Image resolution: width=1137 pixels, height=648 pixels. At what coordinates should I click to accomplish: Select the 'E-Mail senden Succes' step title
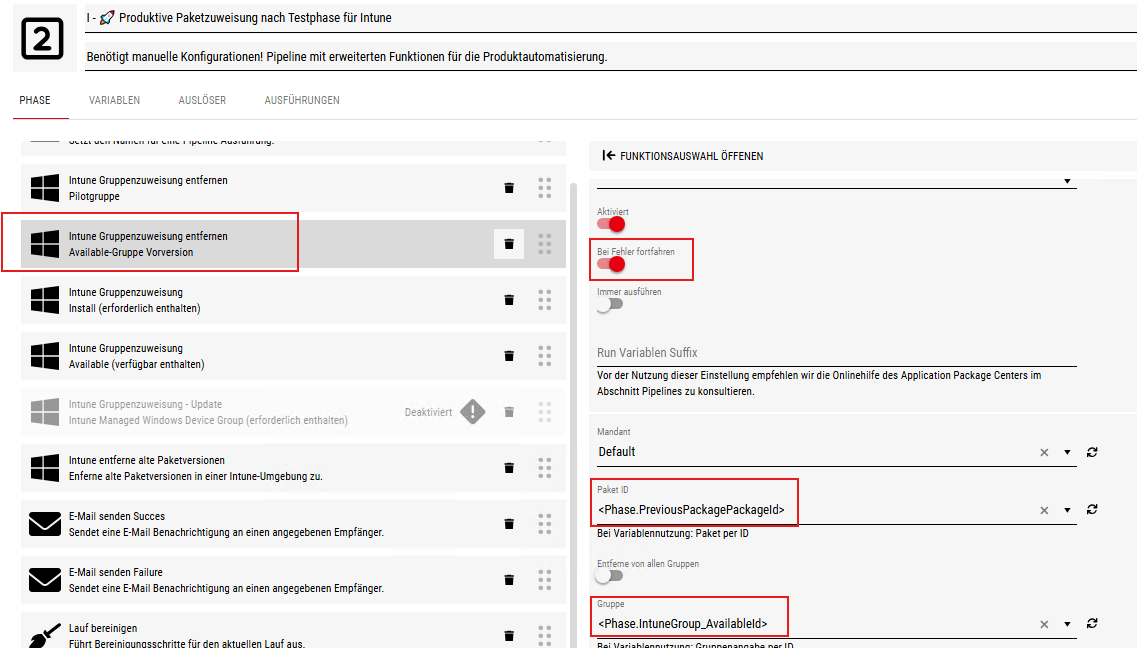[117, 516]
